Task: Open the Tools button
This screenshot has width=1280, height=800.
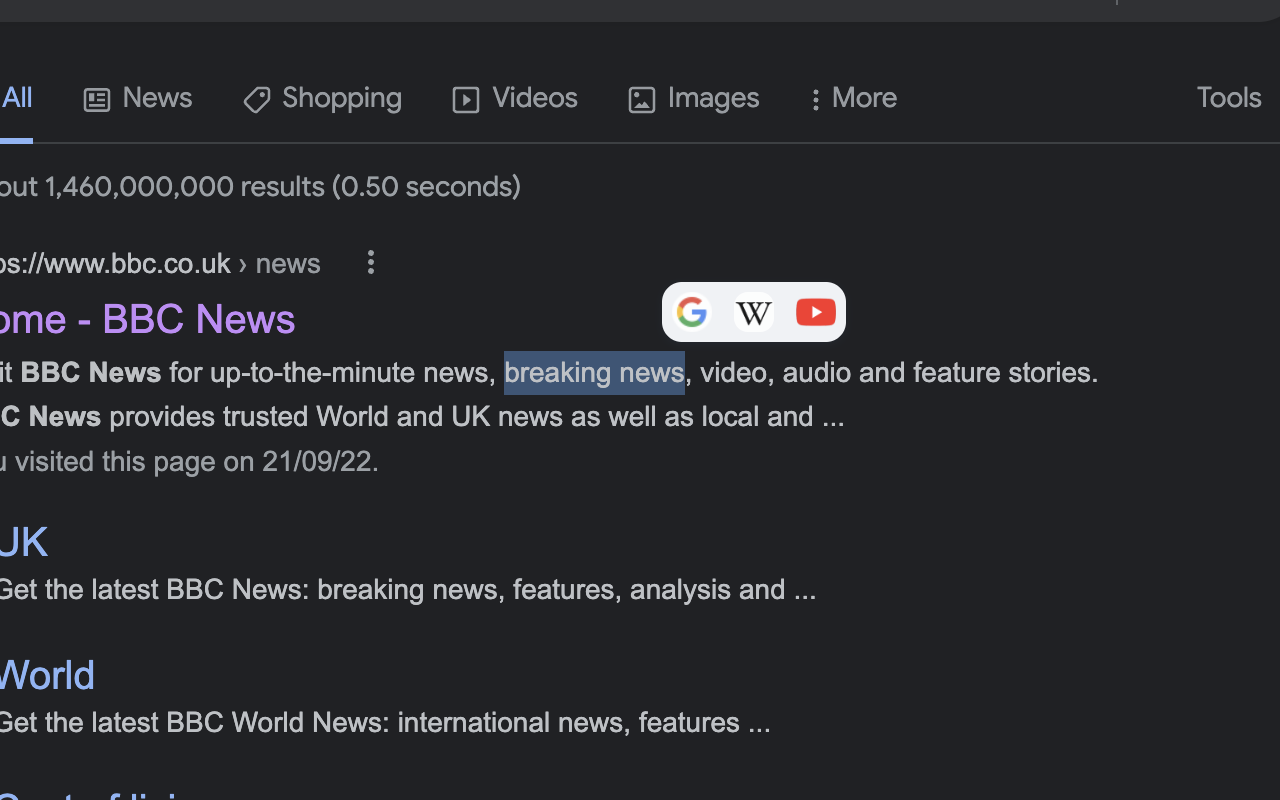Action: pyautogui.click(x=1229, y=98)
